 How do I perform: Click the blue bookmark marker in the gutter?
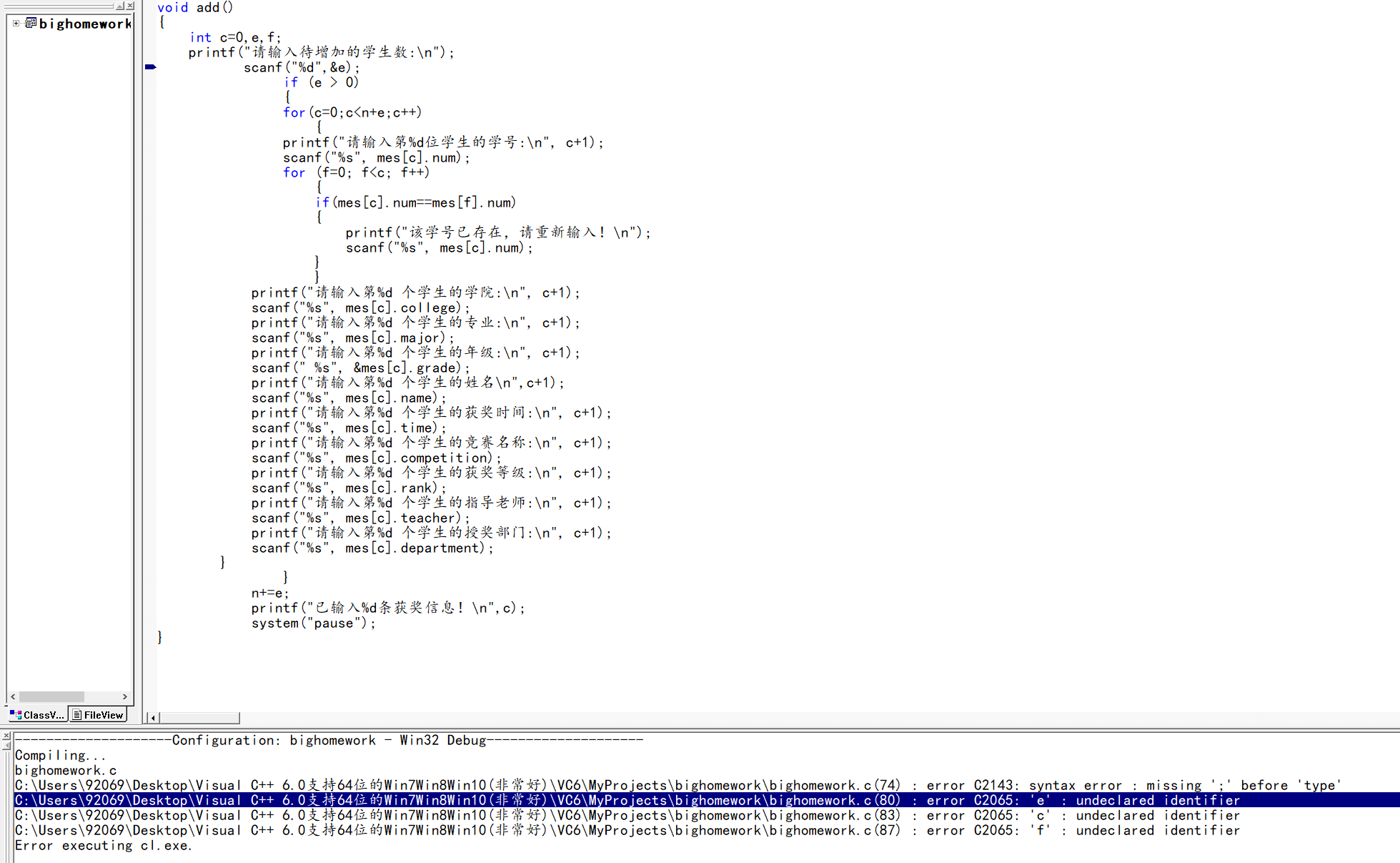[150, 67]
